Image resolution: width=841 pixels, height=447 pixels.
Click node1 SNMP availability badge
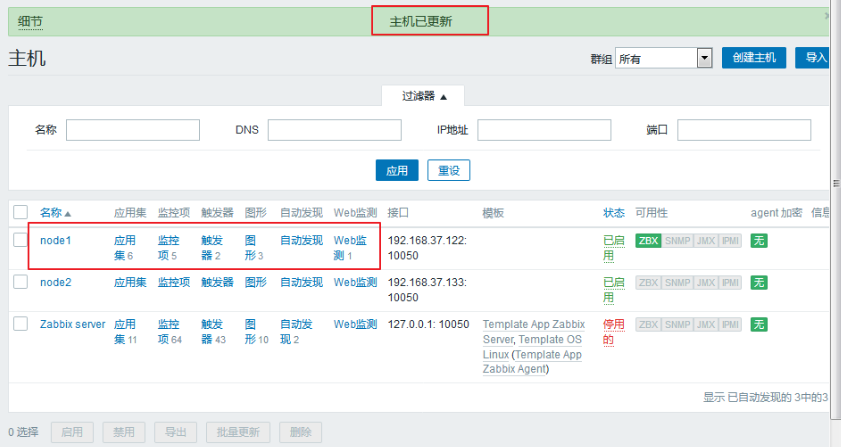(x=677, y=240)
